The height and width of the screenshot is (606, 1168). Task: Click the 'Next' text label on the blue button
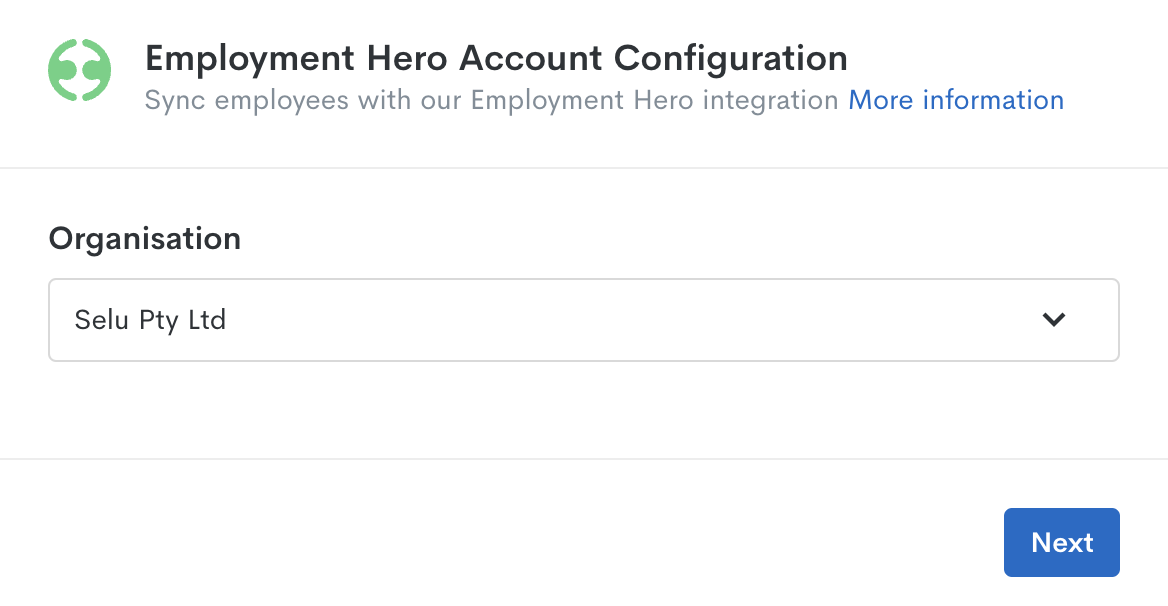[x=1062, y=543]
